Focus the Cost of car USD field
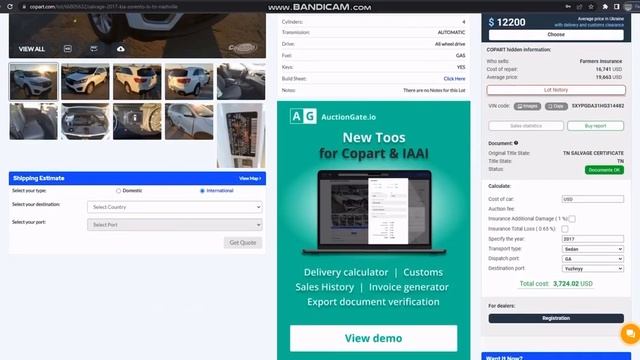 pyautogui.click(x=593, y=199)
